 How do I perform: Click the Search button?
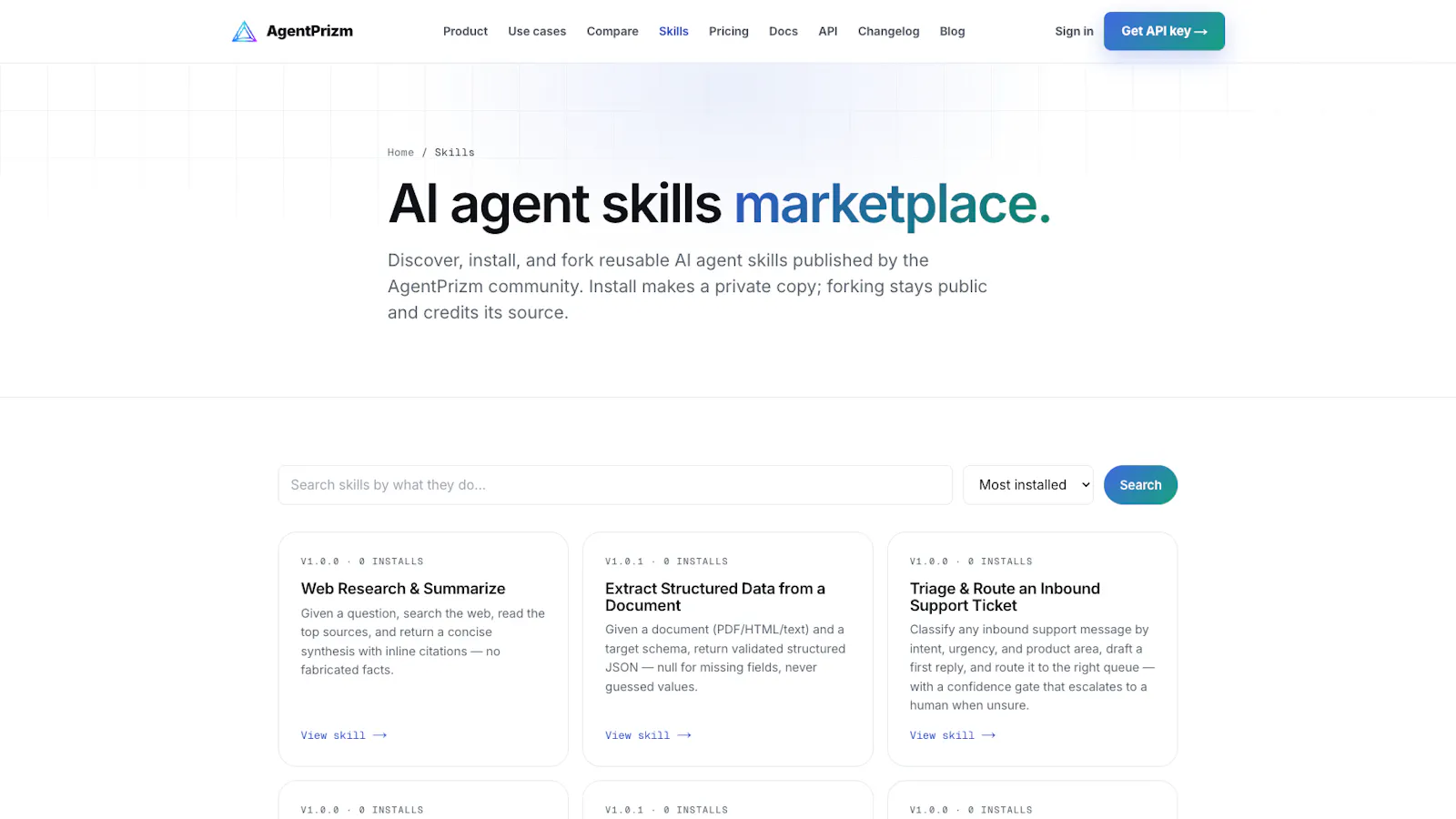point(1140,485)
